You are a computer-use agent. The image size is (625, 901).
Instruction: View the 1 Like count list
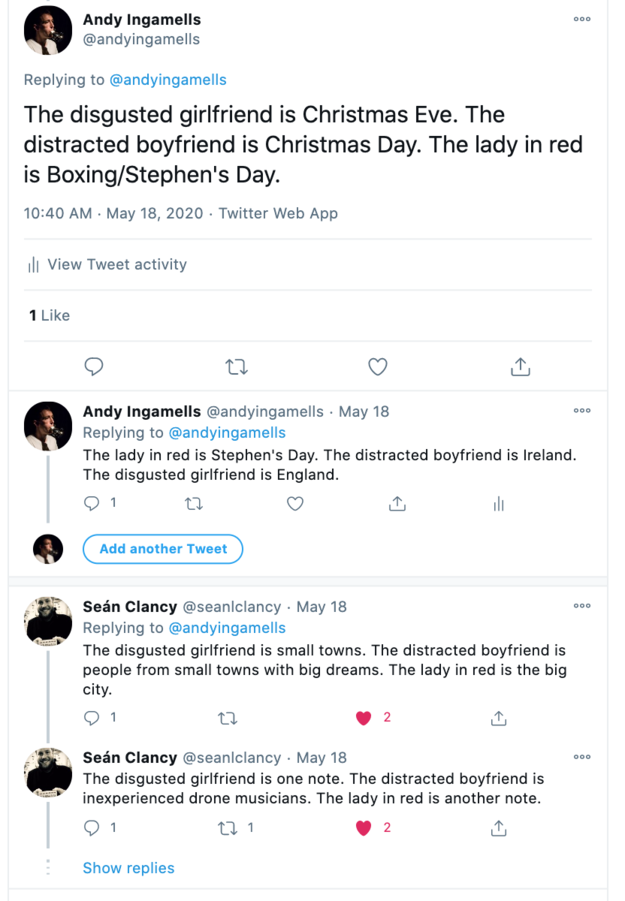pyautogui.click(x=50, y=315)
